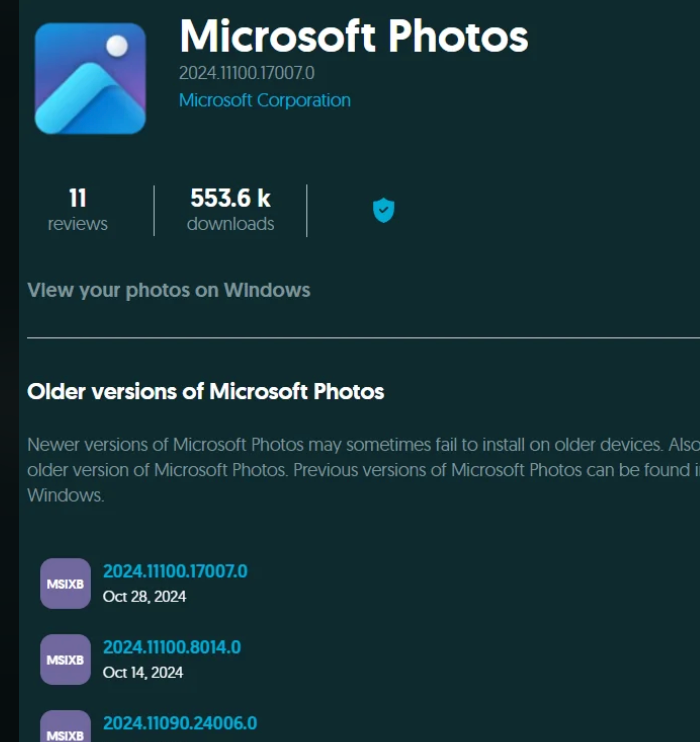Click MSIXB icon for version 2024.11100.8014.0

[65, 659]
